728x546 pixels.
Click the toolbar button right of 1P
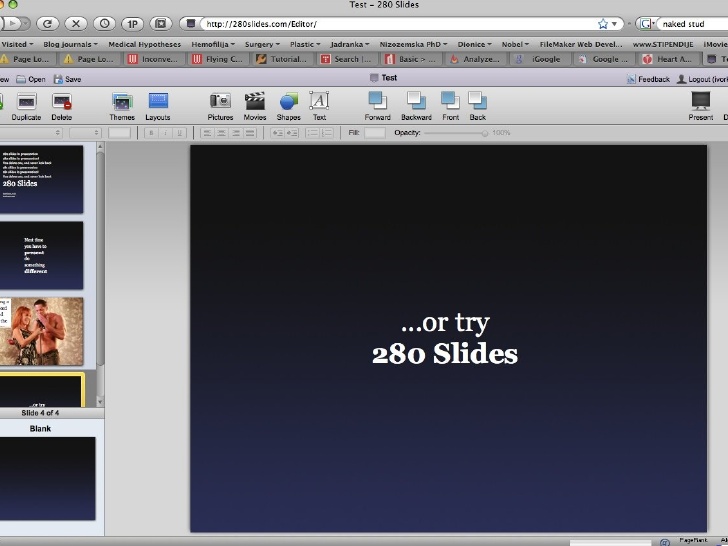161,24
